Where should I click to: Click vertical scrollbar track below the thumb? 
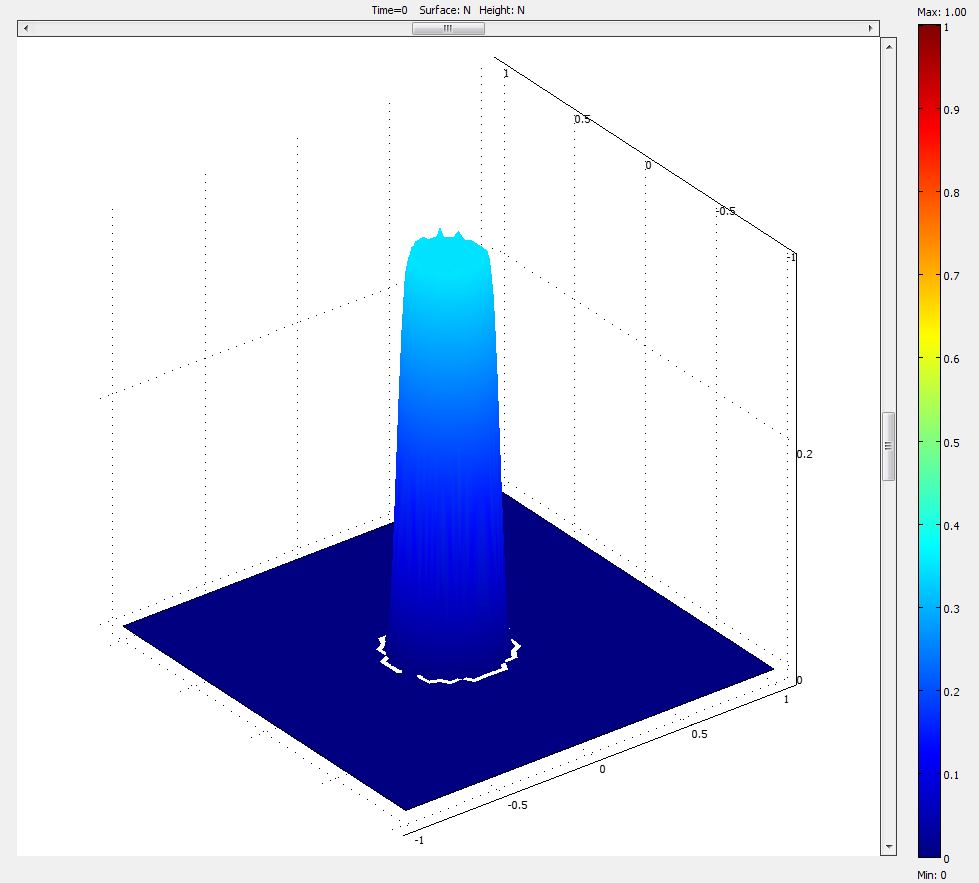click(888, 660)
